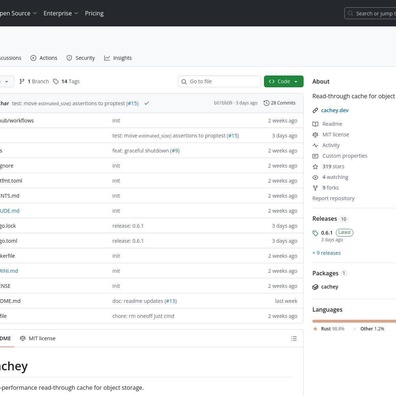Open commit hash b01bb09
This screenshot has height=396, width=396.
(223, 103)
